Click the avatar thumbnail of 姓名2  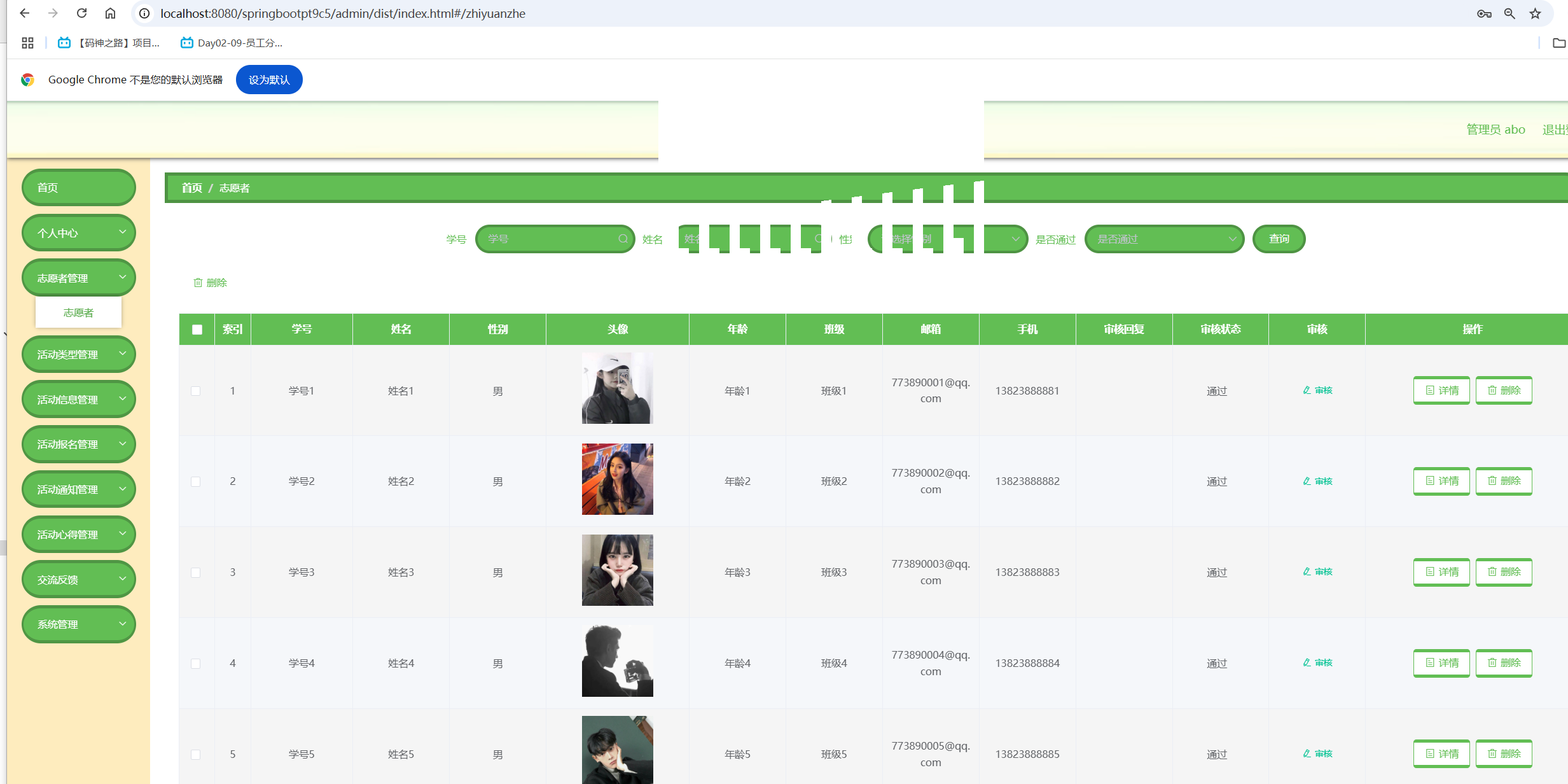pos(617,479)
